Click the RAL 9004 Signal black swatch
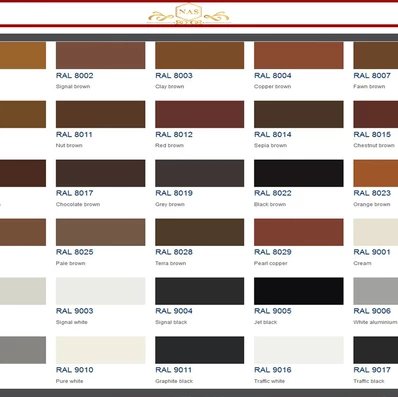 199,291
